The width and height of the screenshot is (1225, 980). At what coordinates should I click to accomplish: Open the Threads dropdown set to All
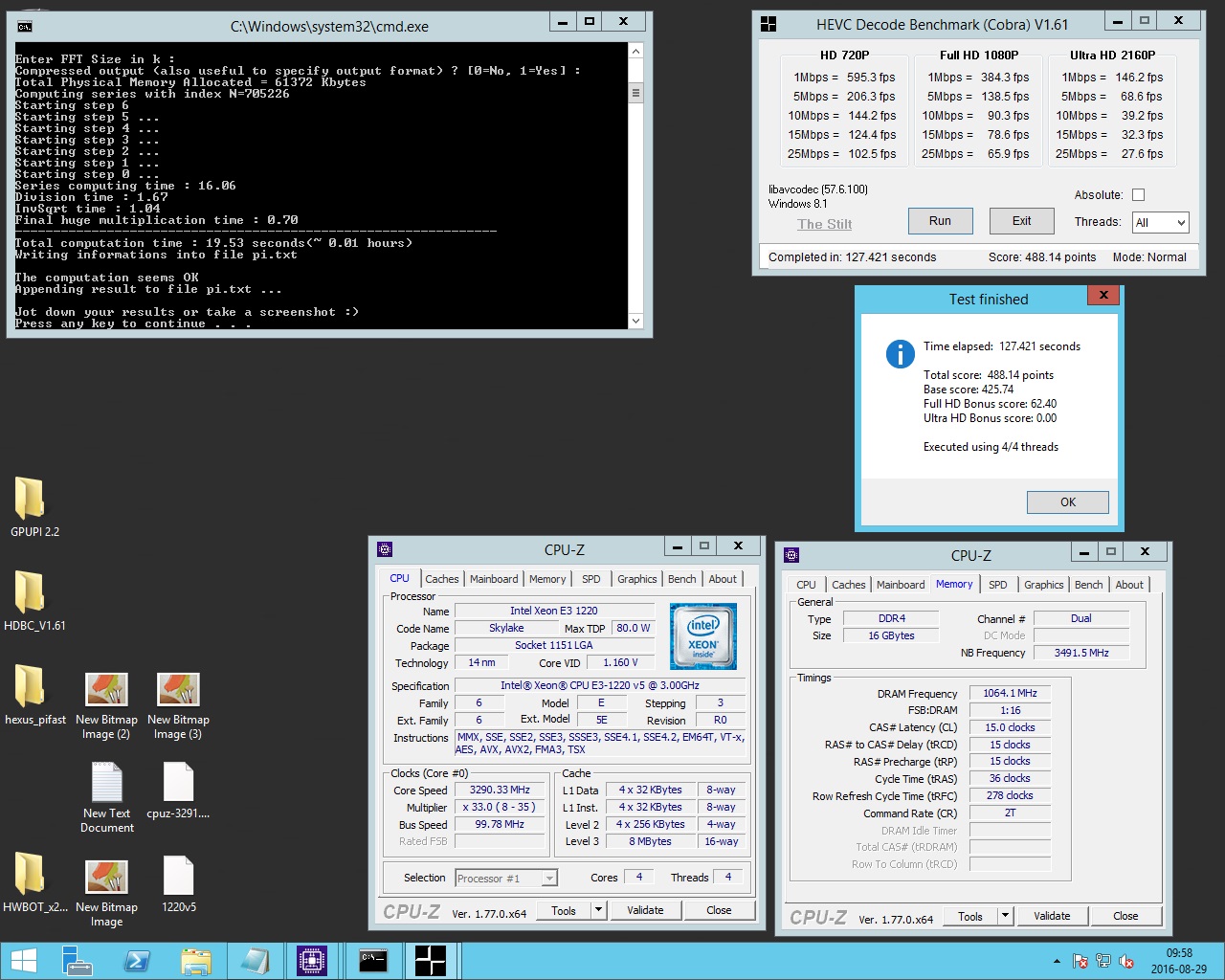click(1160, 223)
